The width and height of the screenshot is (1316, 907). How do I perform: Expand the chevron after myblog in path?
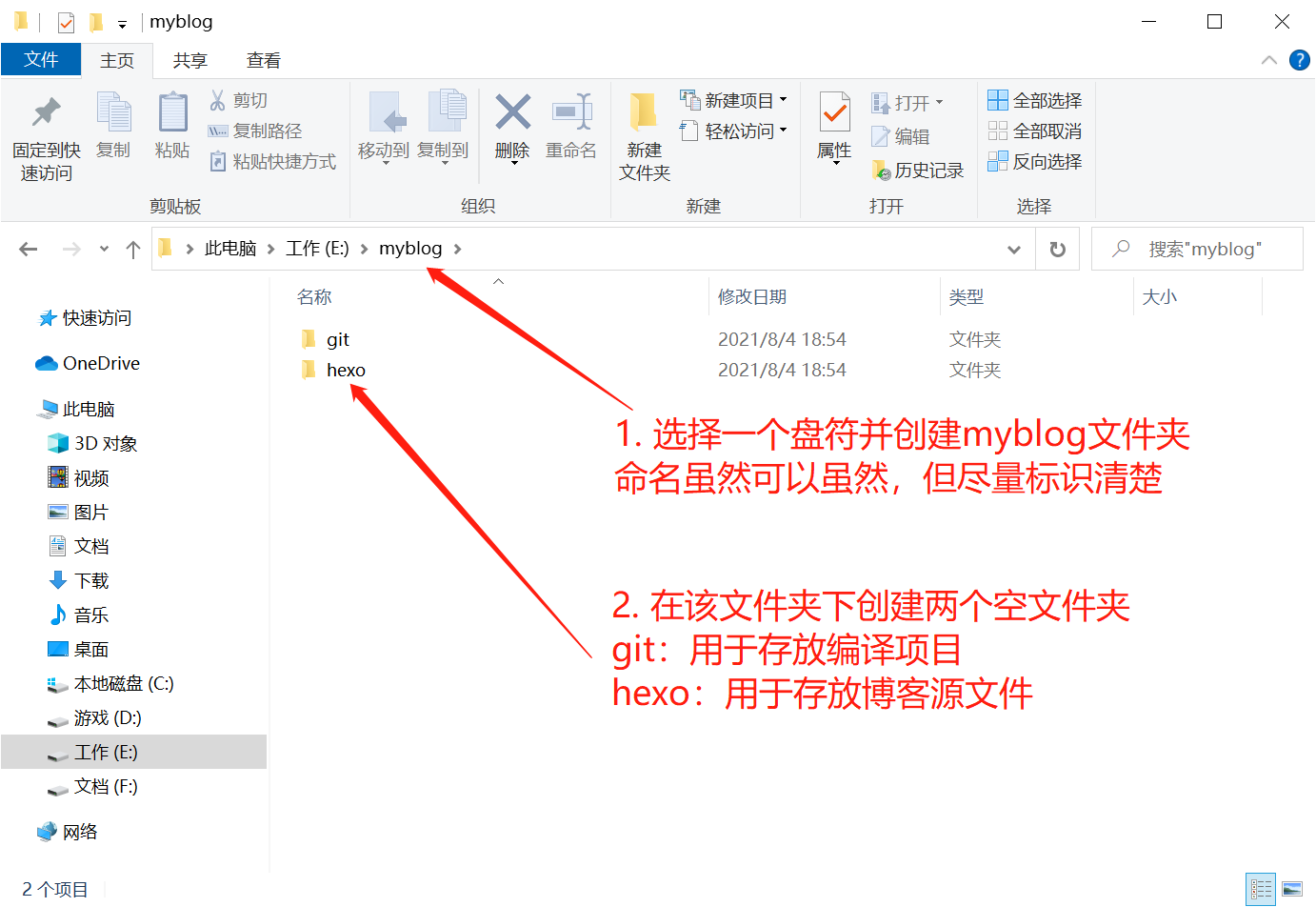[x=457, y=249]
